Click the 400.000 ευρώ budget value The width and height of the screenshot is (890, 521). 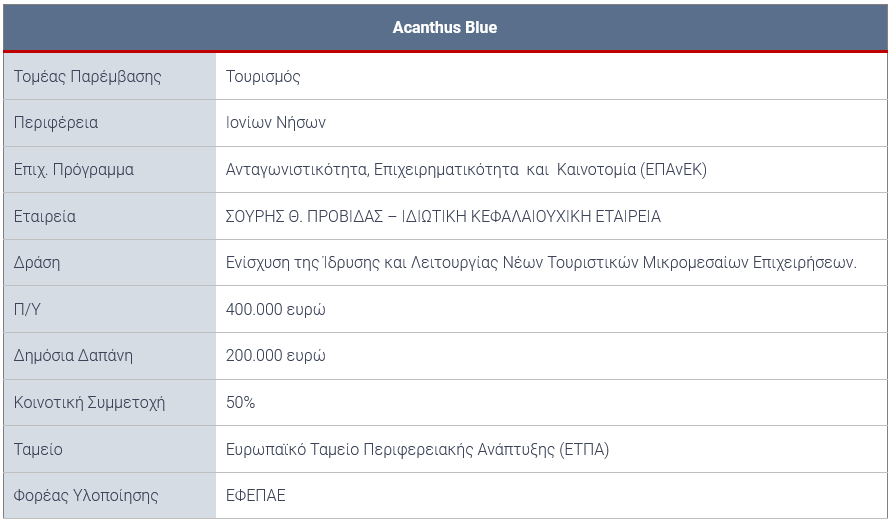pos(275,309)
